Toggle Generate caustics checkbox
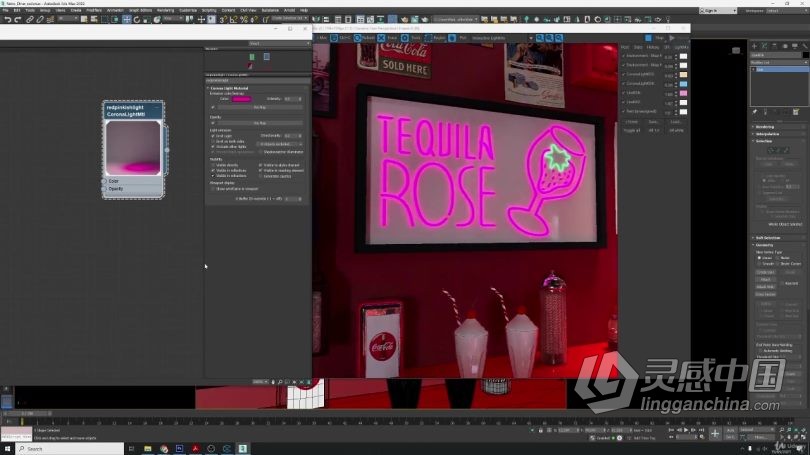The image size is (810, 455). [261, 176]
